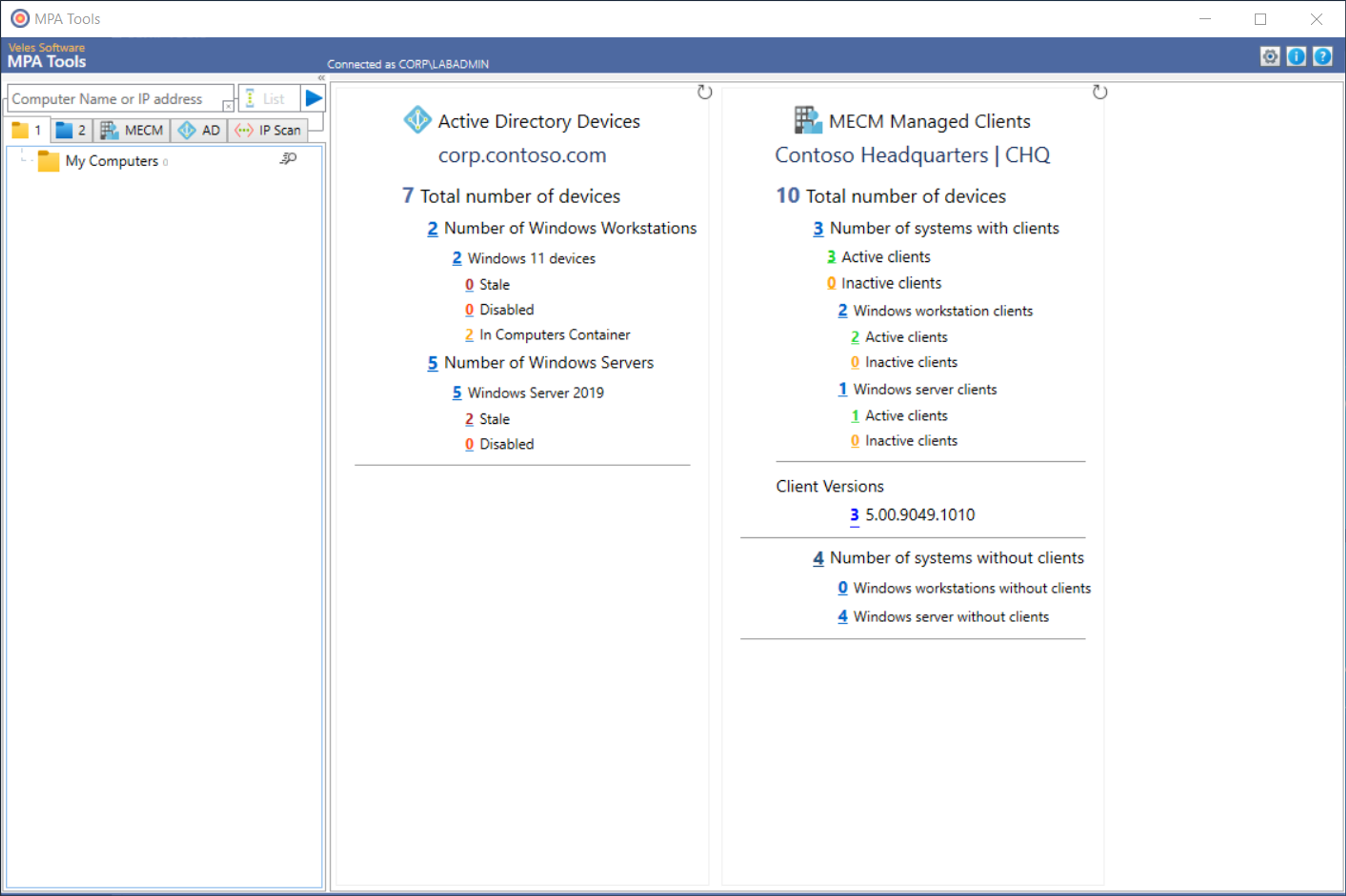Click the List button
Screen dimensions: 1346x896
[268, 98]
